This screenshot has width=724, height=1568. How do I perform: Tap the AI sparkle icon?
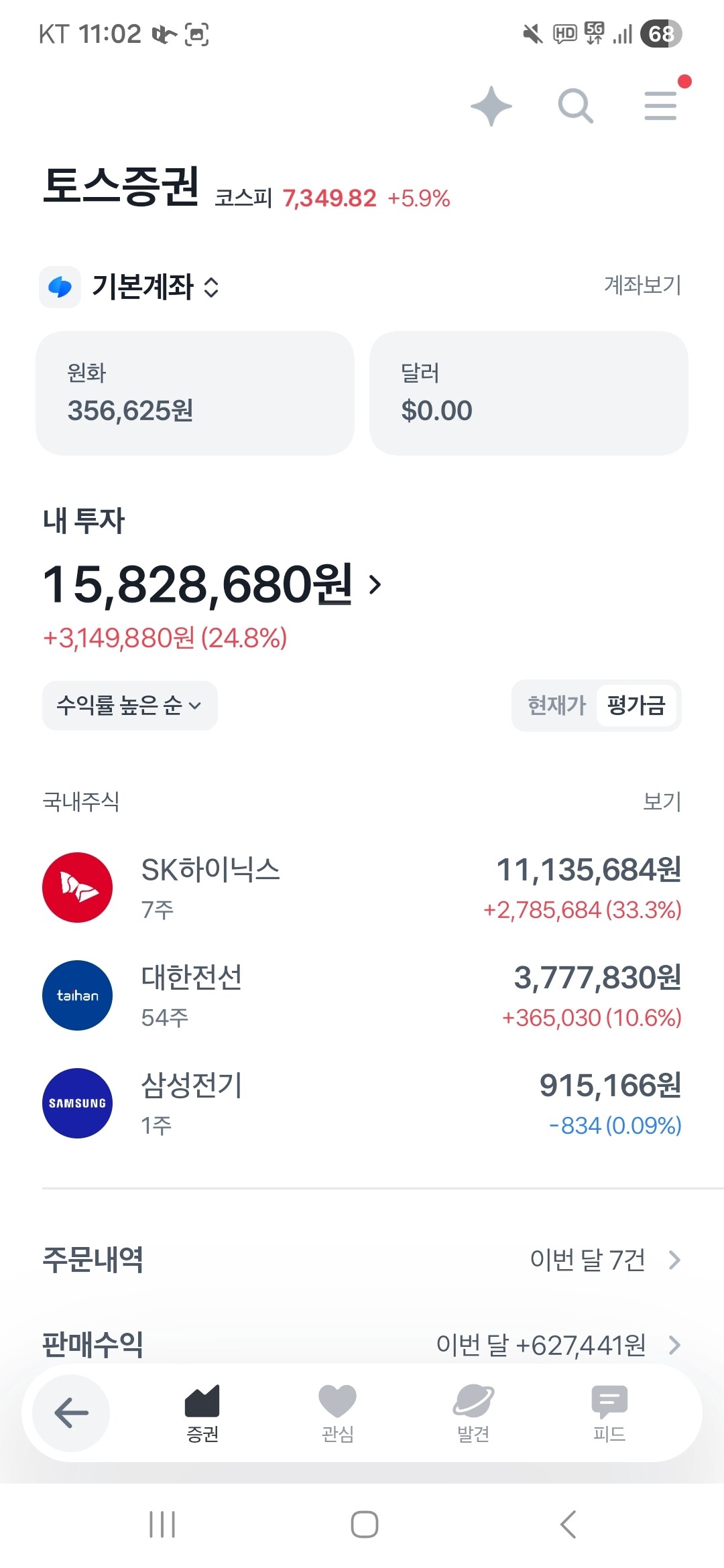[491, 106]
